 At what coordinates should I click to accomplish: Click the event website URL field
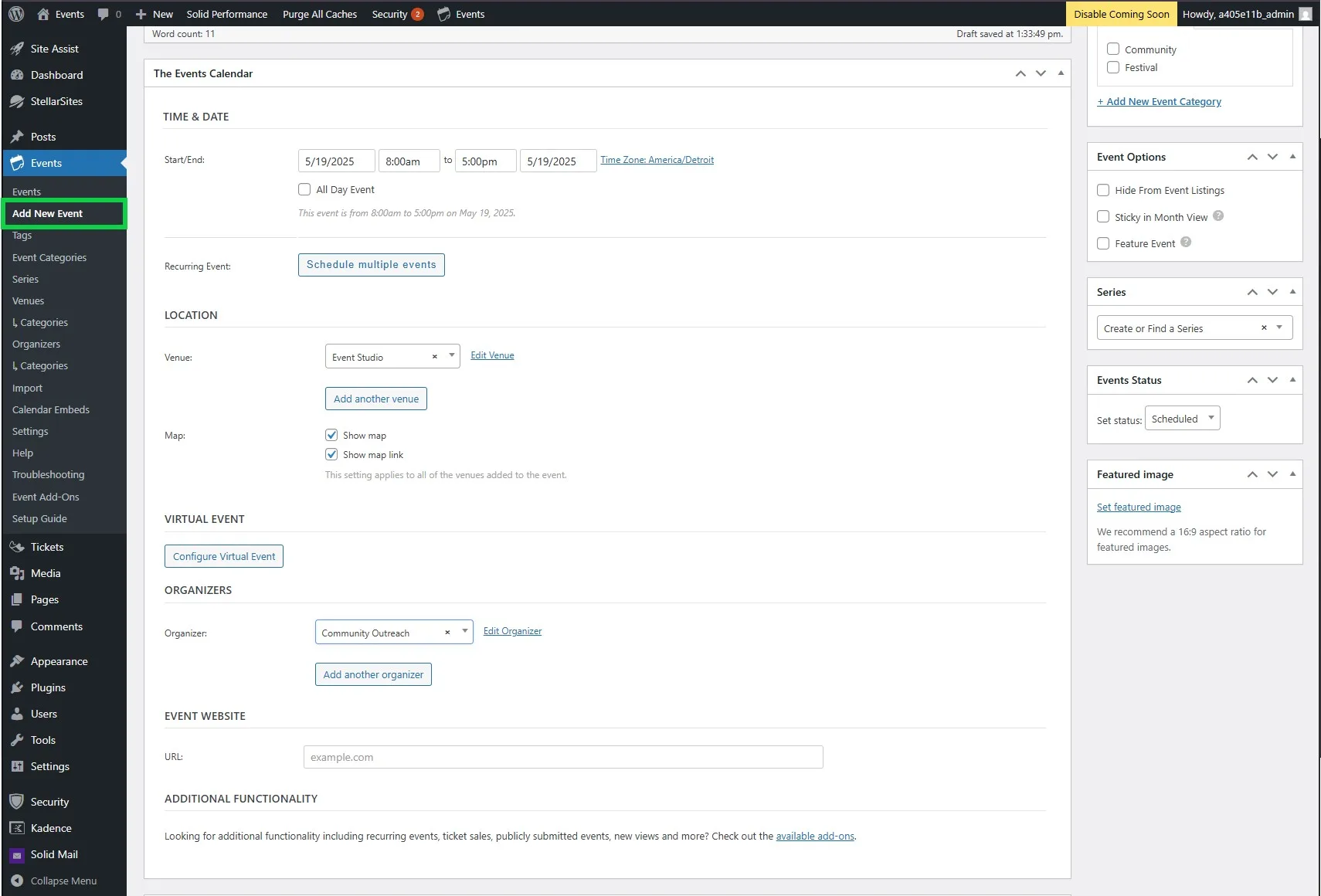point(562,757)
